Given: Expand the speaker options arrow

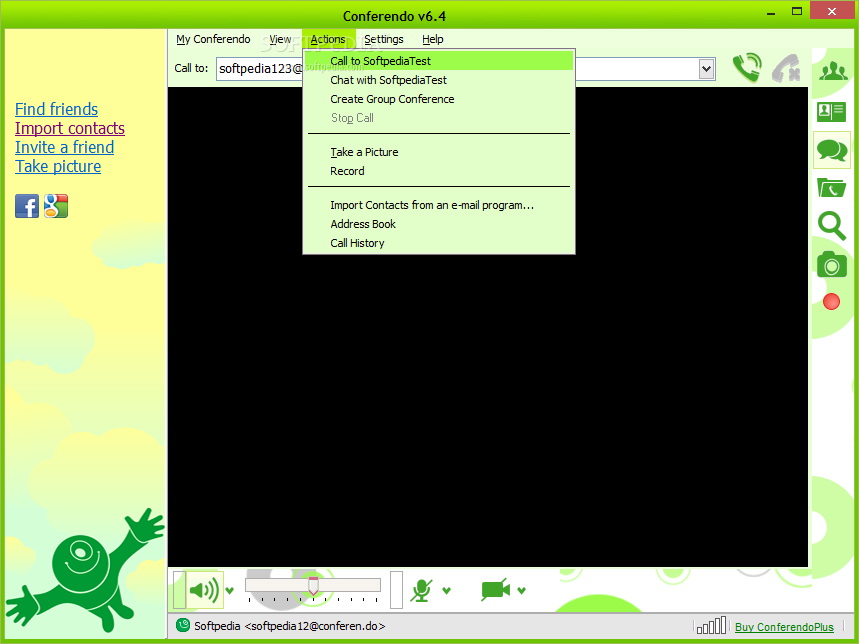Looking at the screenshot, I should tap(230, 590).
